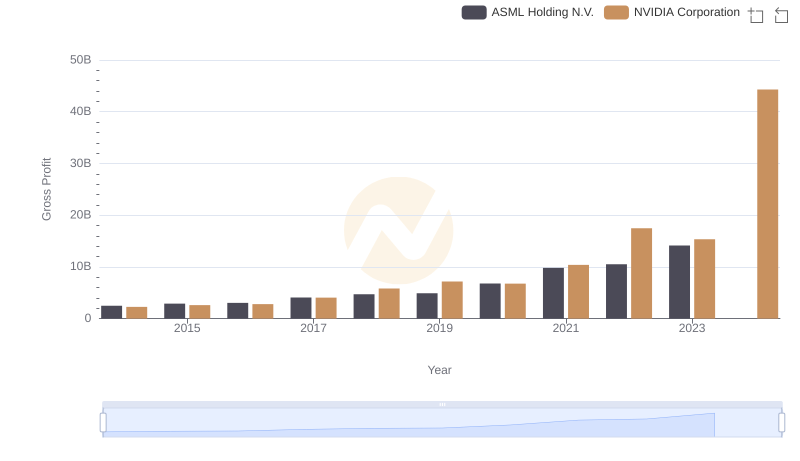This screenshot has height=461, width=800.
Task: Click the 10B y-axis label
Action: click(x=81, y=266)
